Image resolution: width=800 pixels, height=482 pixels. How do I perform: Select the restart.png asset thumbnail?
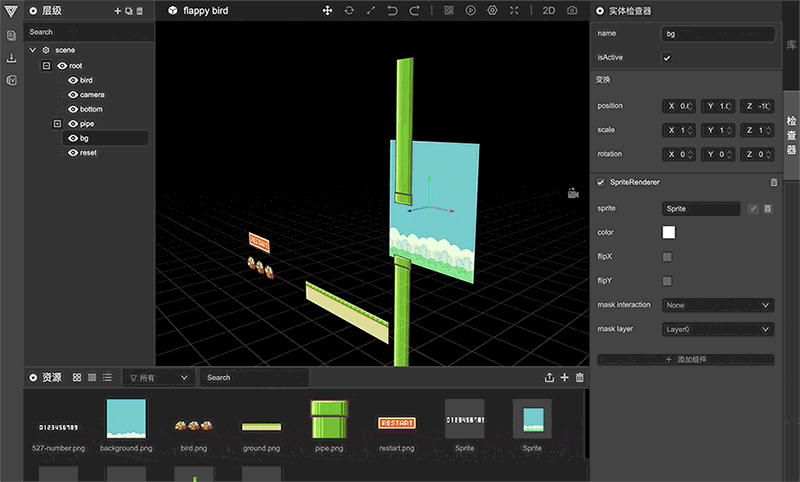(x=397, y=423)
